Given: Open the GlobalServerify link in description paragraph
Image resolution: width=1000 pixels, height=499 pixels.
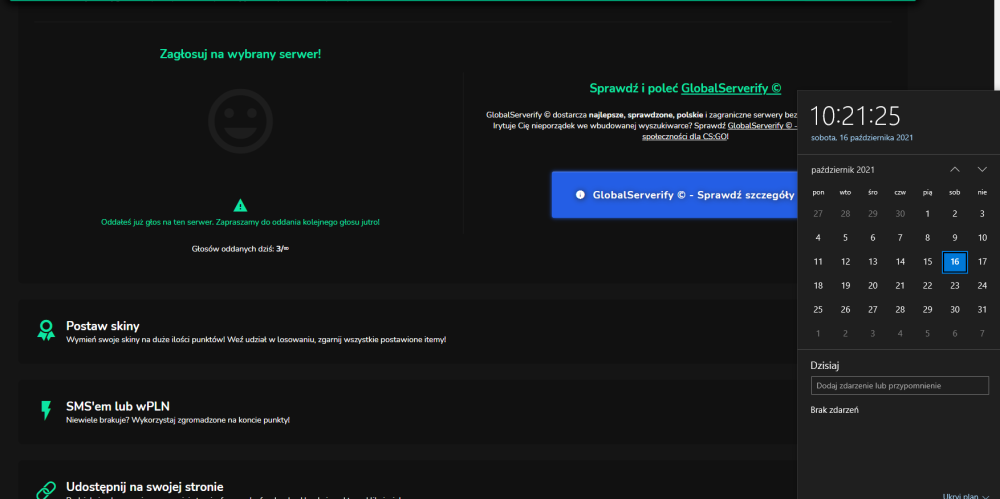Looking at the screenshot, I should point(762,126).
